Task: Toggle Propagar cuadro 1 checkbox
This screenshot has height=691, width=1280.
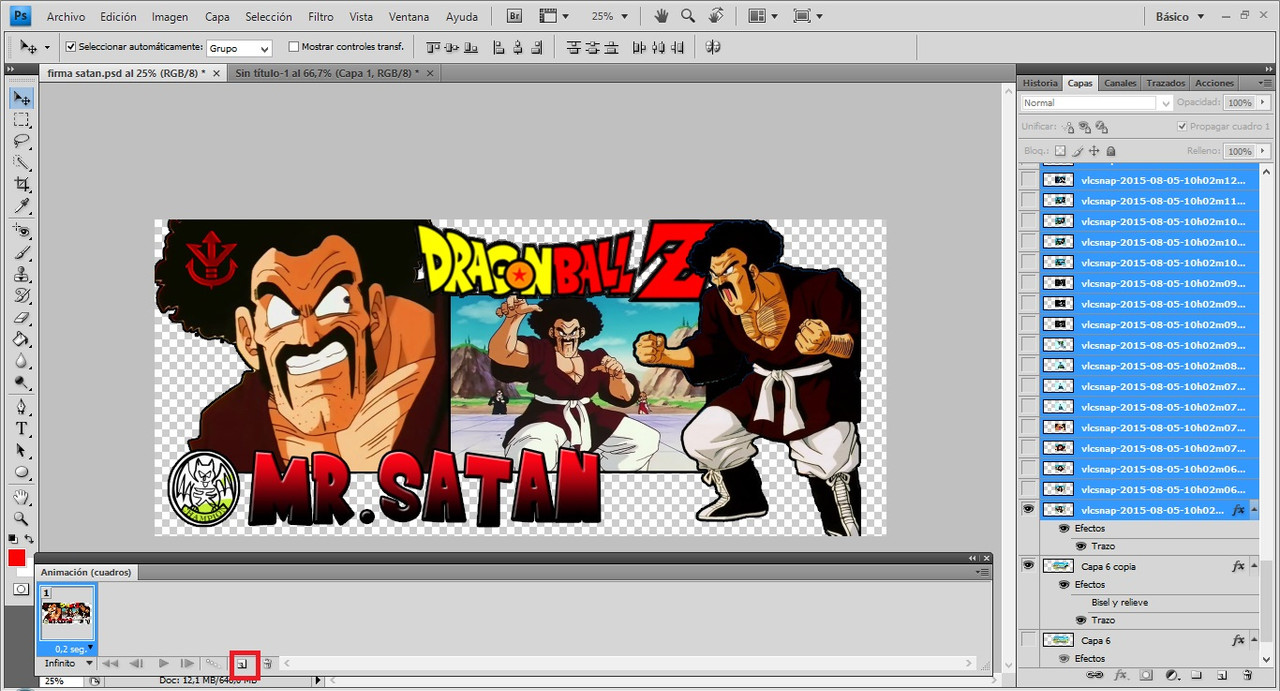Action: 1182,127
